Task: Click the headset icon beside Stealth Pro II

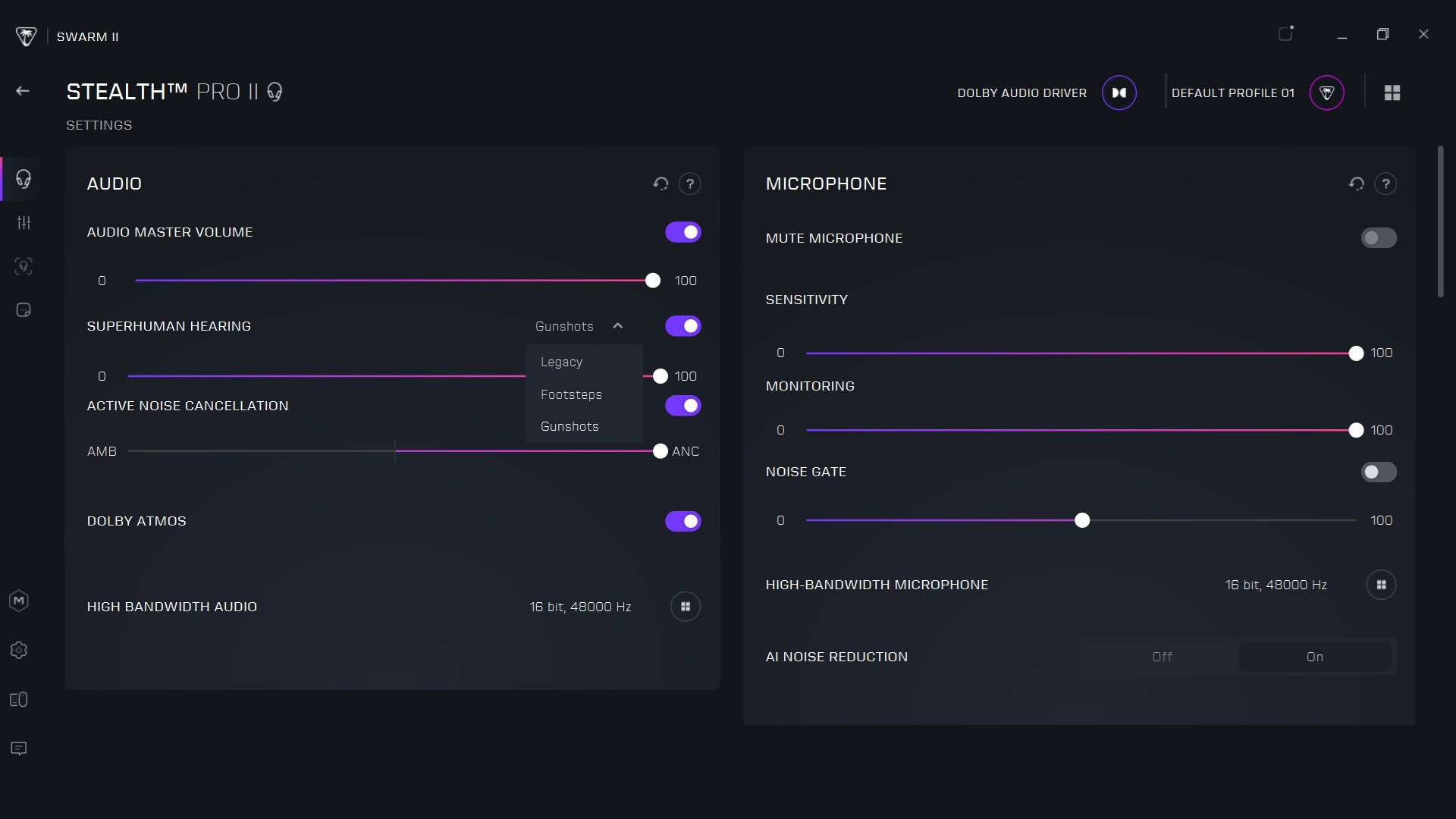Action: coord(275,92)
